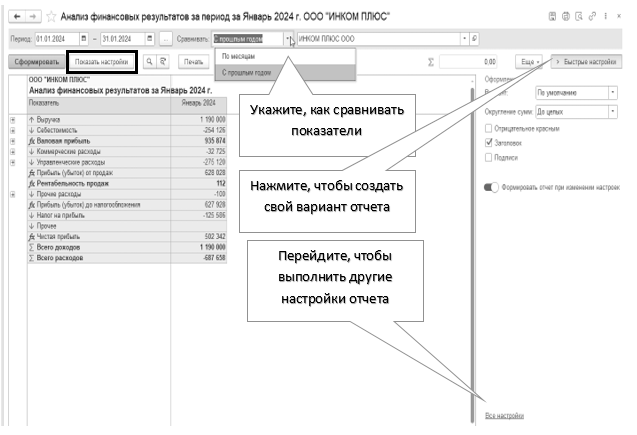Select the Прочее row label

(46, 226)
